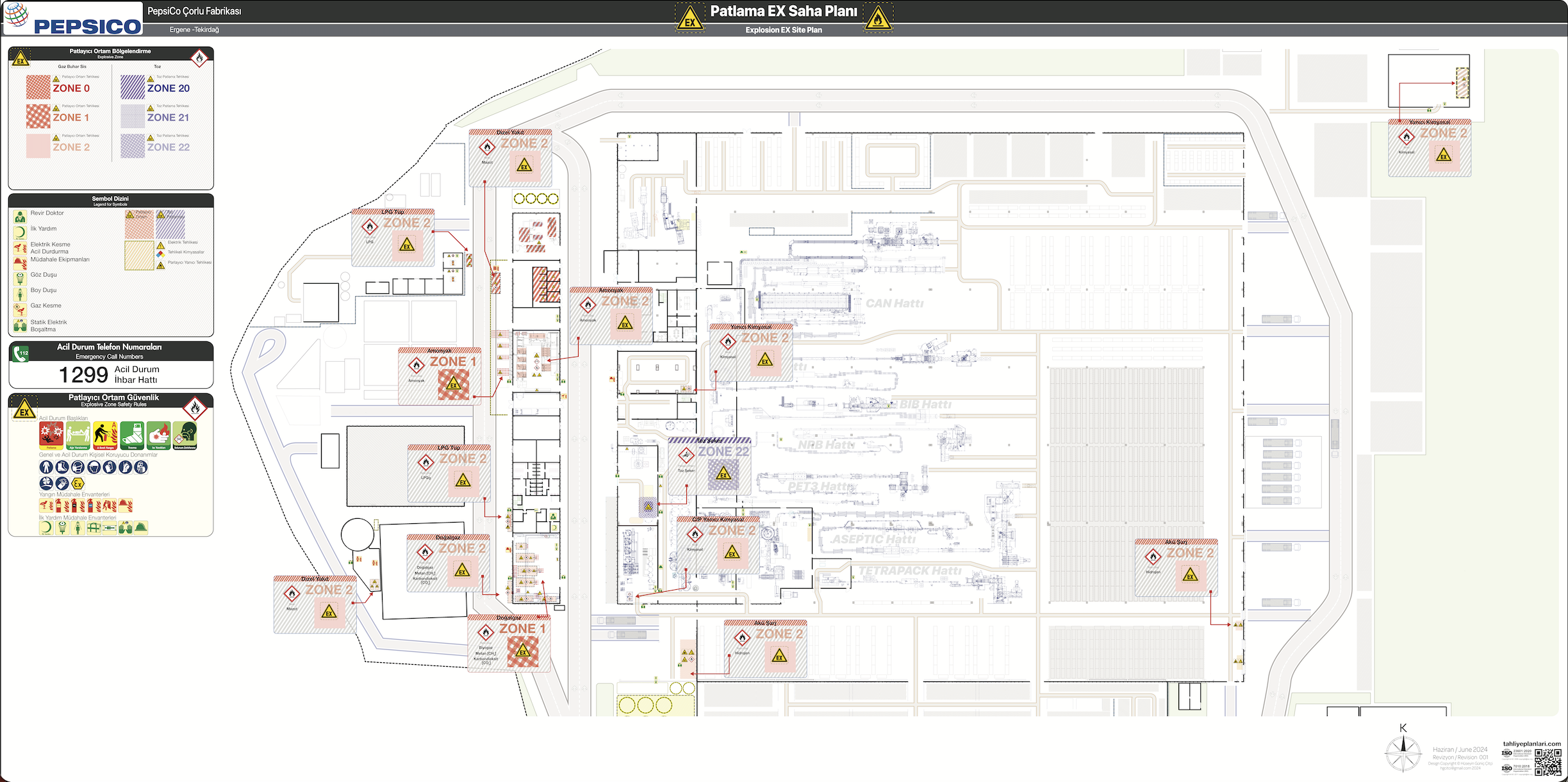
Task: Click the Travma bandaged foot pictogram
Action: (x=132, y=436)
